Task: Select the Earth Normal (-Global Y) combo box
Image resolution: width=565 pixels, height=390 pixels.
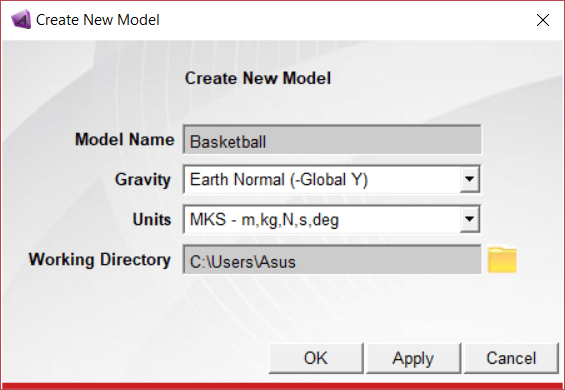Action: pyautogui.click(x=332, y=179)
